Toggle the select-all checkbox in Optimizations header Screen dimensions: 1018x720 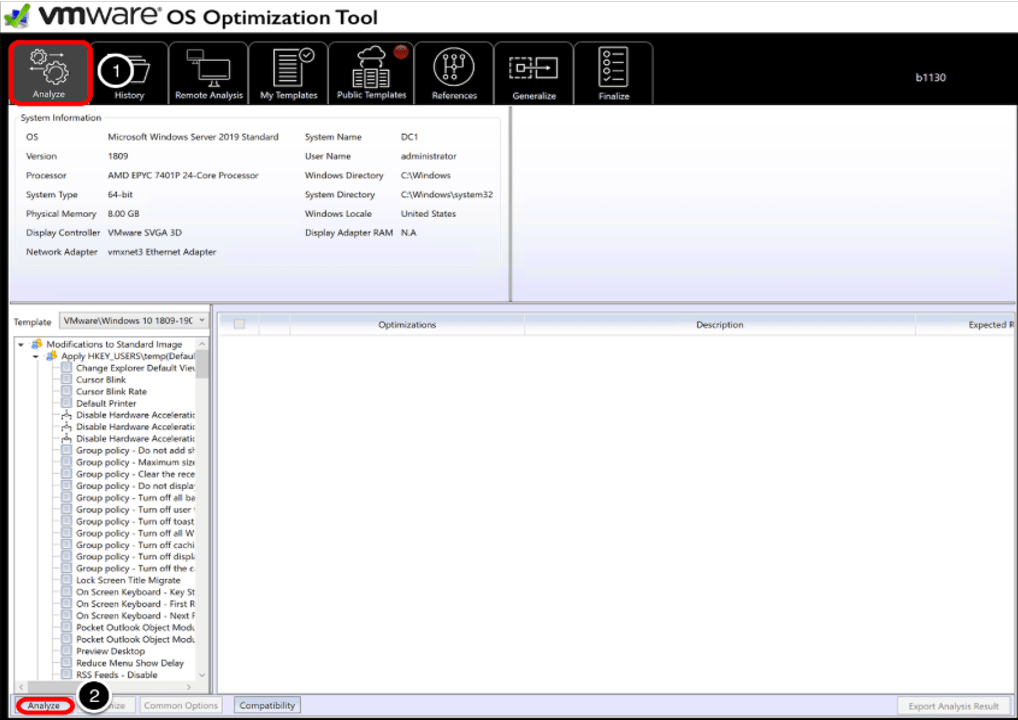239,324
